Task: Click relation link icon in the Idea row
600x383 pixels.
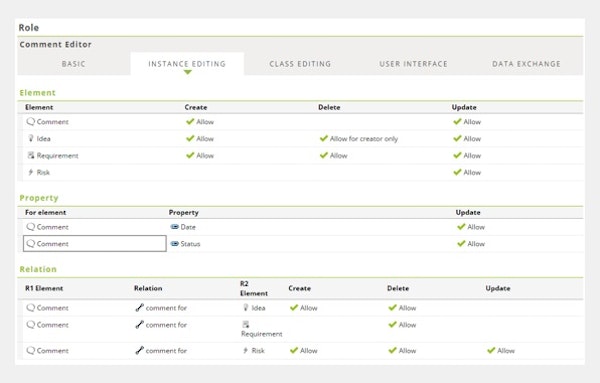Action: (140, 308)
